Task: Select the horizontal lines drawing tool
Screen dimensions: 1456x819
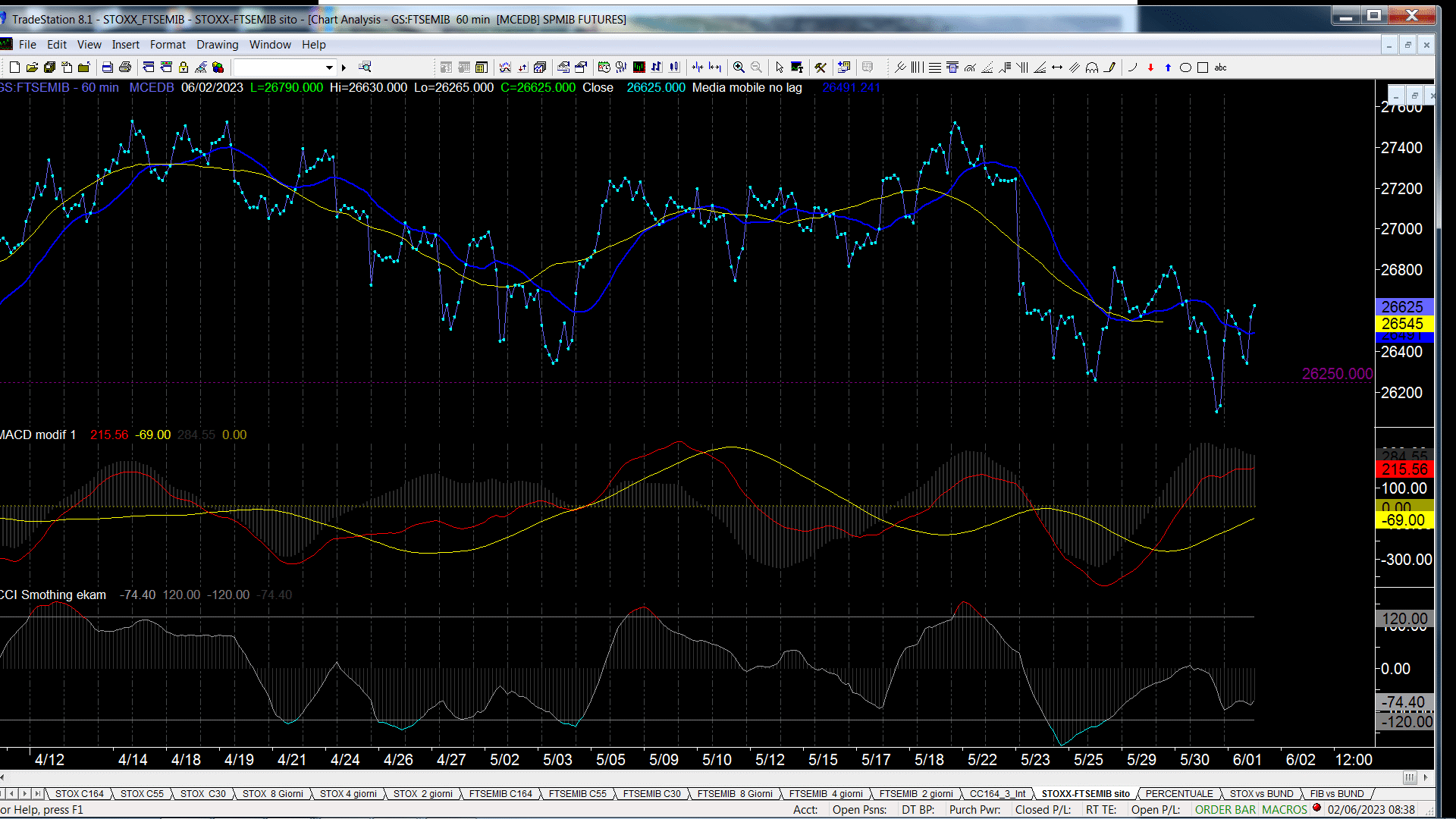Action: click(935, 67)
